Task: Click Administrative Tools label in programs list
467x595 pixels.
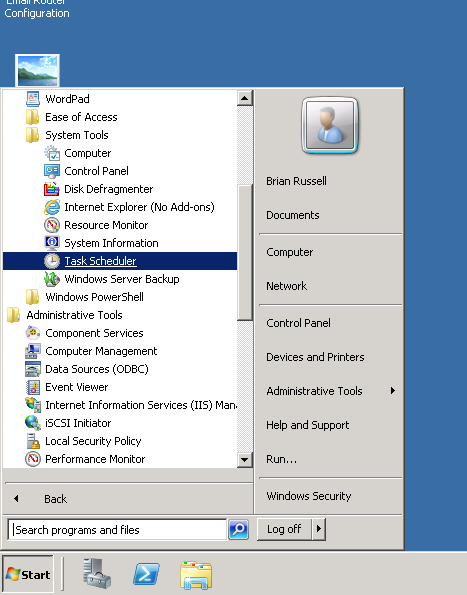Action: coord(74,315)
